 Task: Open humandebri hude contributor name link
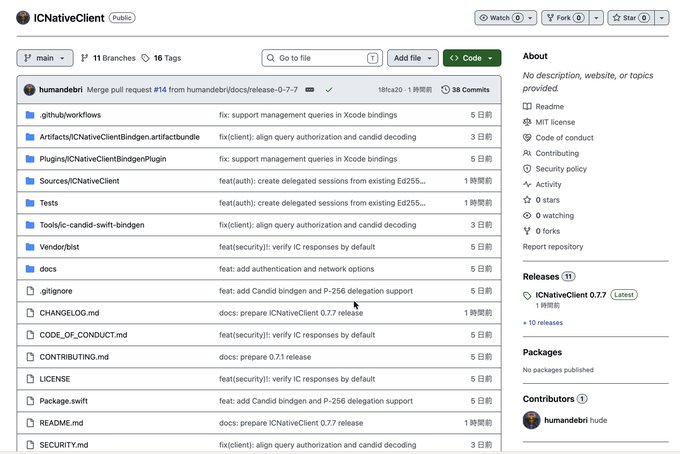pyautogui.click(x=575, y=420)
